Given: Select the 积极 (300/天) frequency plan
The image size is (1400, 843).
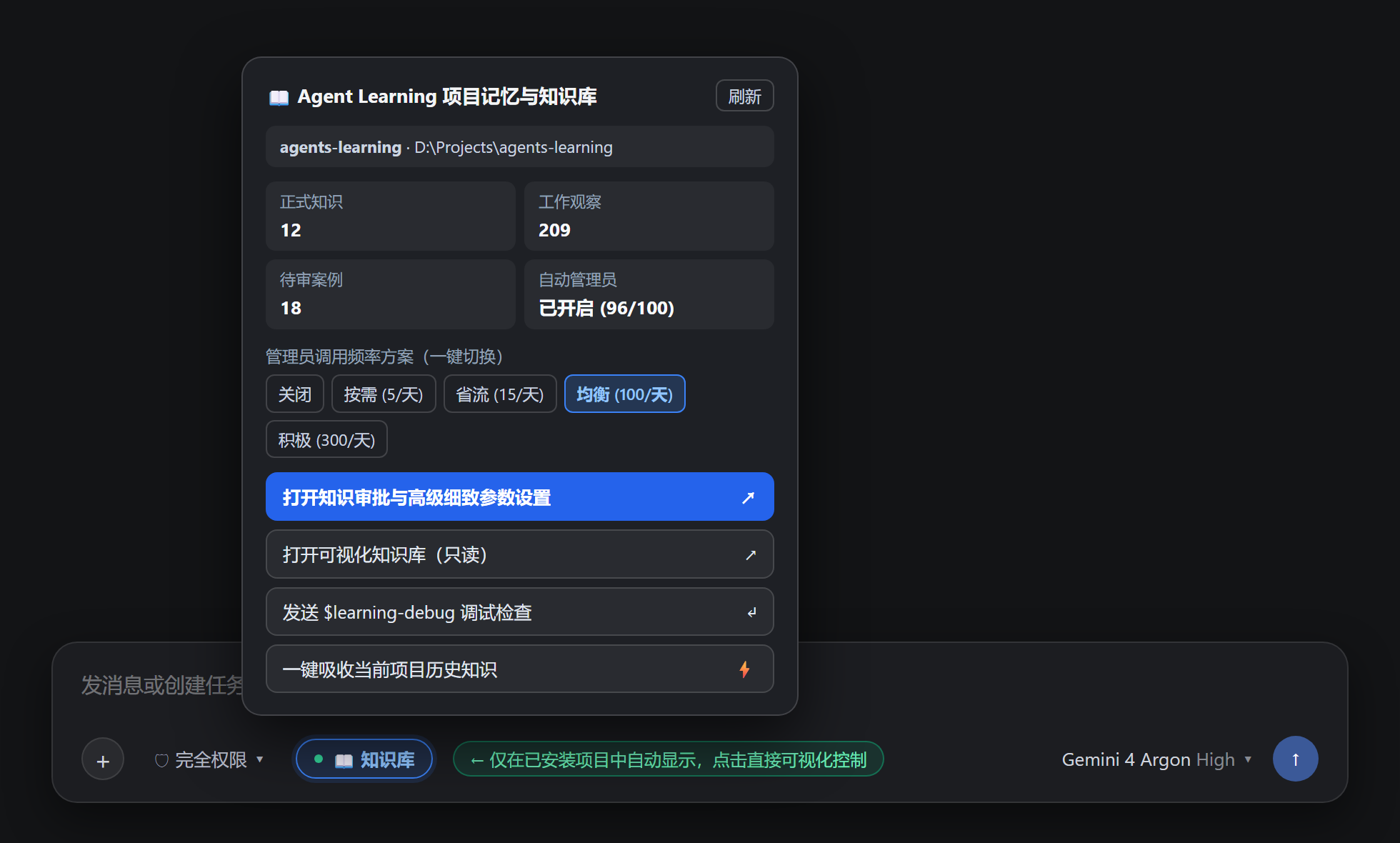Looking at the screenshot, I should pos(326,439).
